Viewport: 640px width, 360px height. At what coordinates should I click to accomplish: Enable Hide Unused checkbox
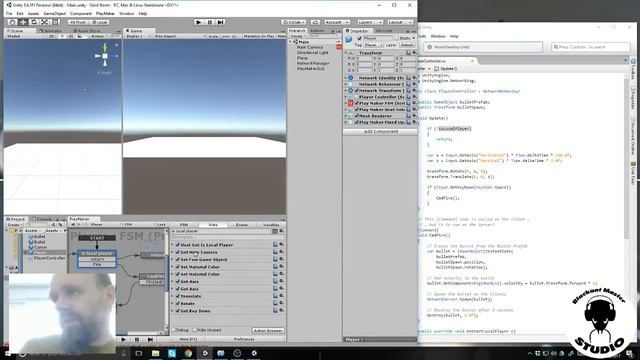pyautogui.click(x=195, y=330)
